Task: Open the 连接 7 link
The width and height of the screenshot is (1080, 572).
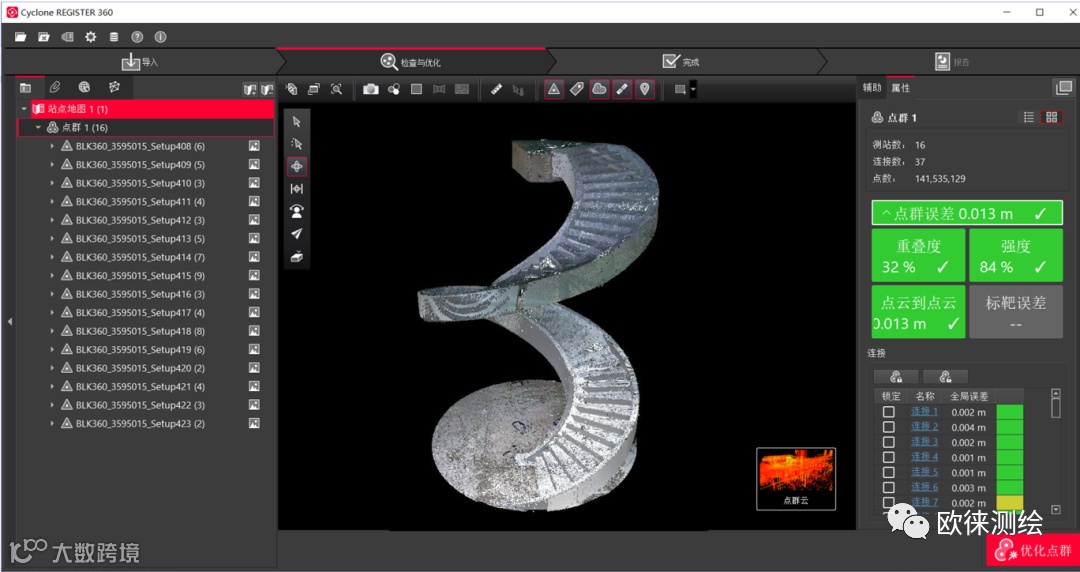Action: coord(924,502)
